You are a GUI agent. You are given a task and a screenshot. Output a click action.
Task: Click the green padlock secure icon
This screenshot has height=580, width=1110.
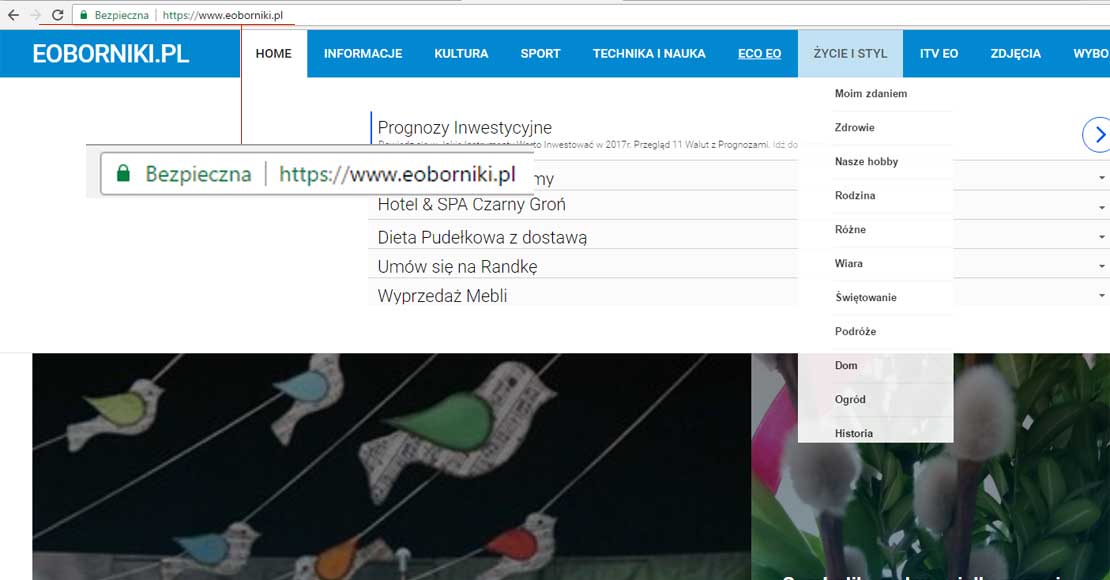(x=84, y=15)
